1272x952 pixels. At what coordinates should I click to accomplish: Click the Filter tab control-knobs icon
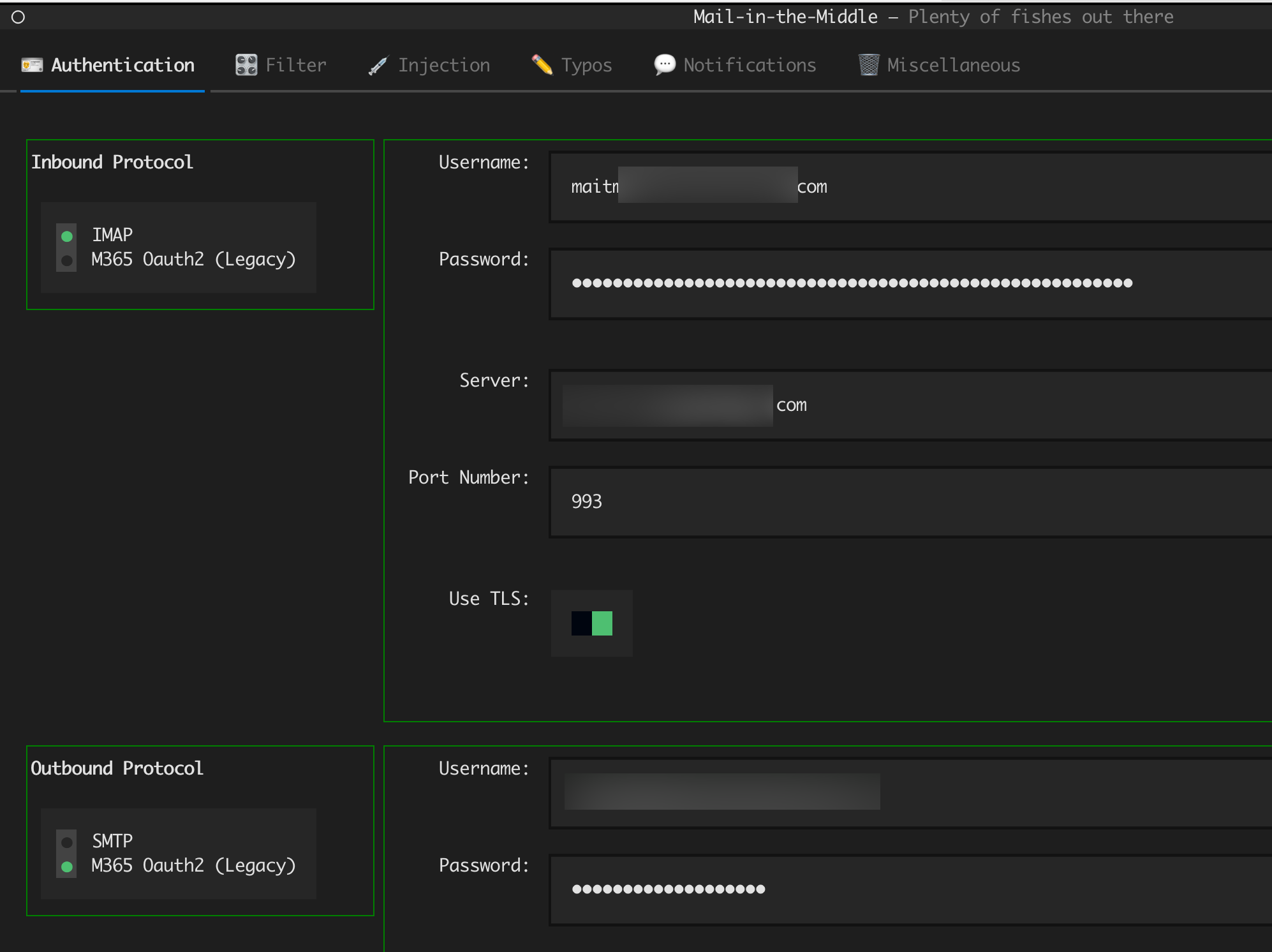click(x=246, y=65)
